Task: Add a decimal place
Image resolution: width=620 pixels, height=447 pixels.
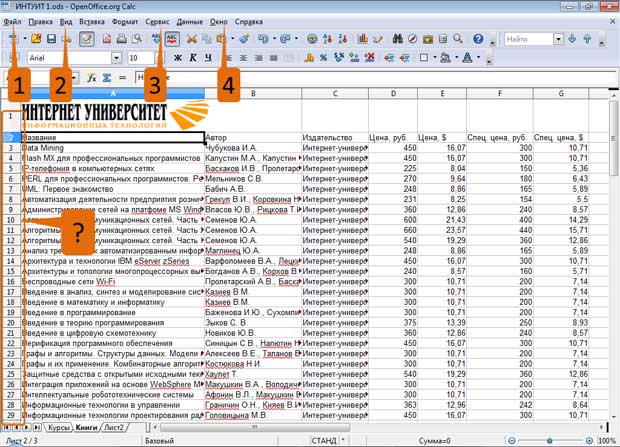Action: (x=354, y=58)
